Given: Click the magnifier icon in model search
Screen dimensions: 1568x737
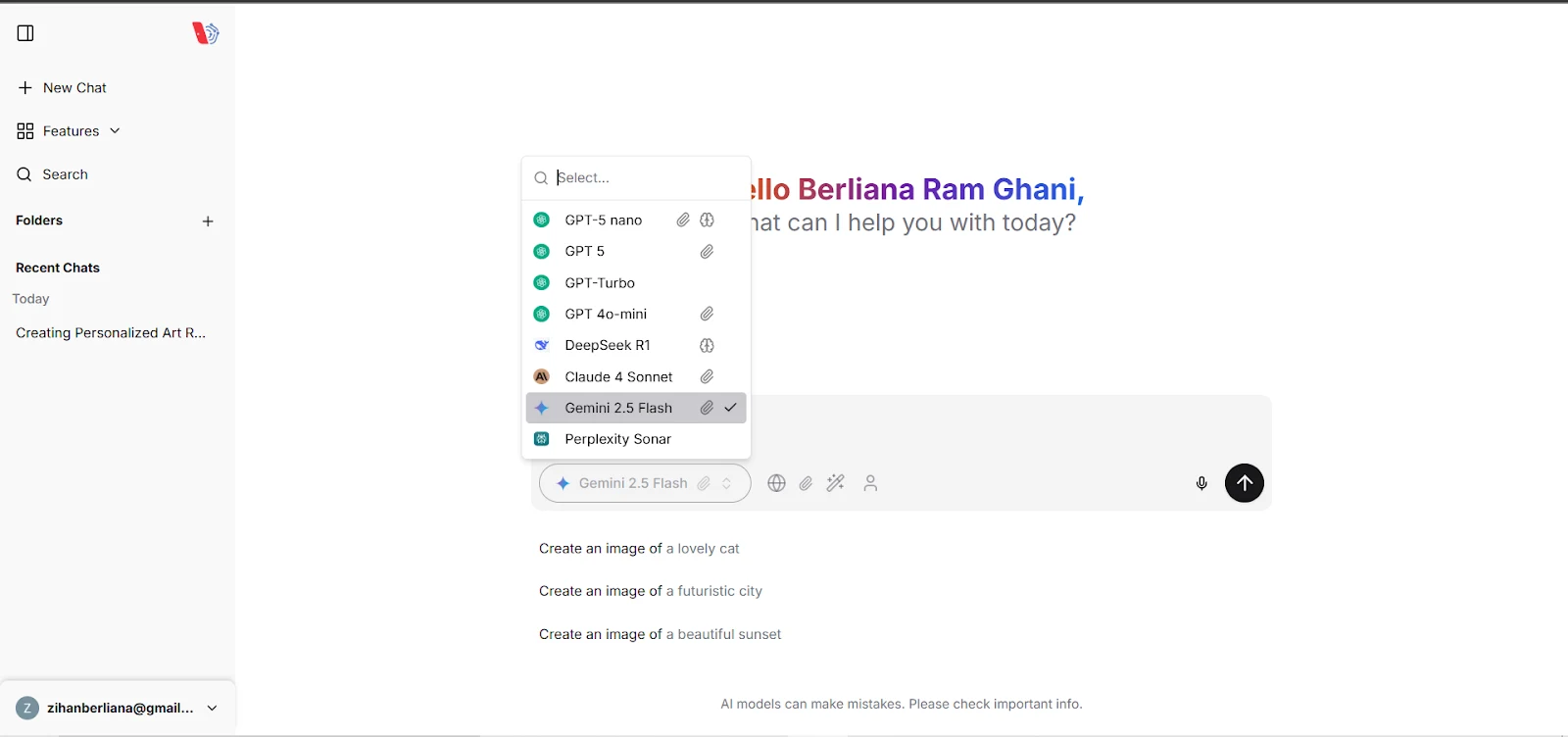Looking at the screenshot, I should [x=541, y=178].
